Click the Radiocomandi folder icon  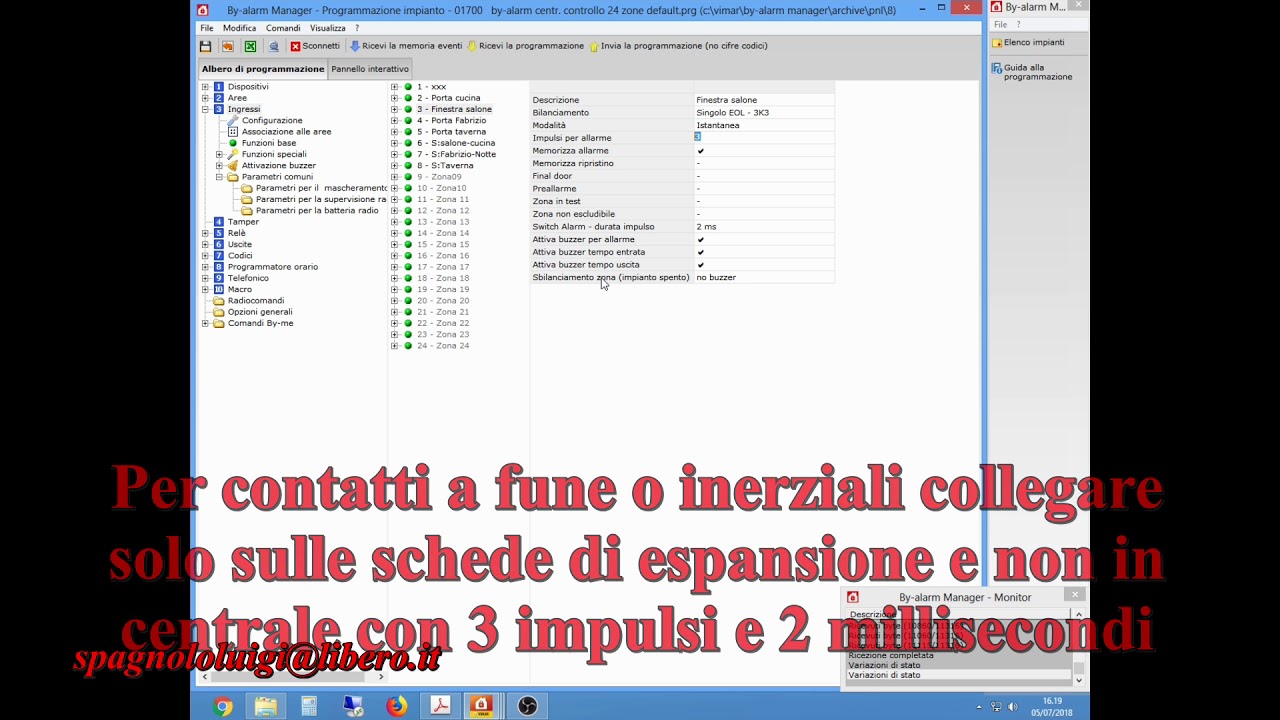219,301
